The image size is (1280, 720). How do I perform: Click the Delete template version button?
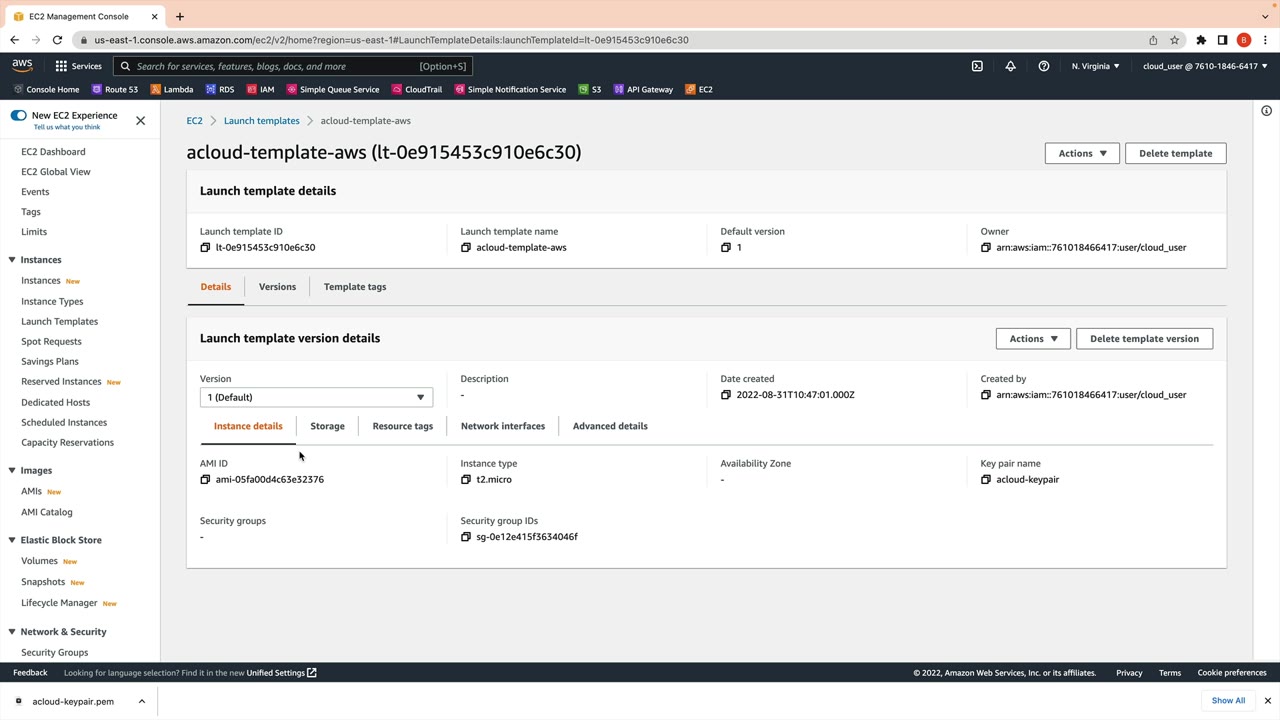tap(1144, 339)
